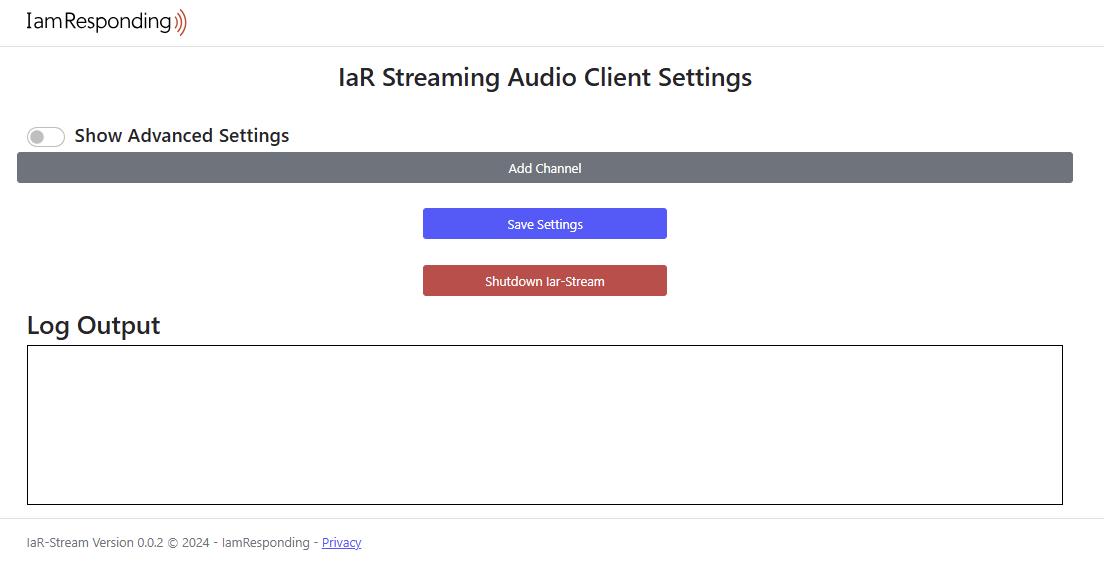The image size is (1104, 571).
Task: Save the settings with the blue button
Action: coord(545,224)
